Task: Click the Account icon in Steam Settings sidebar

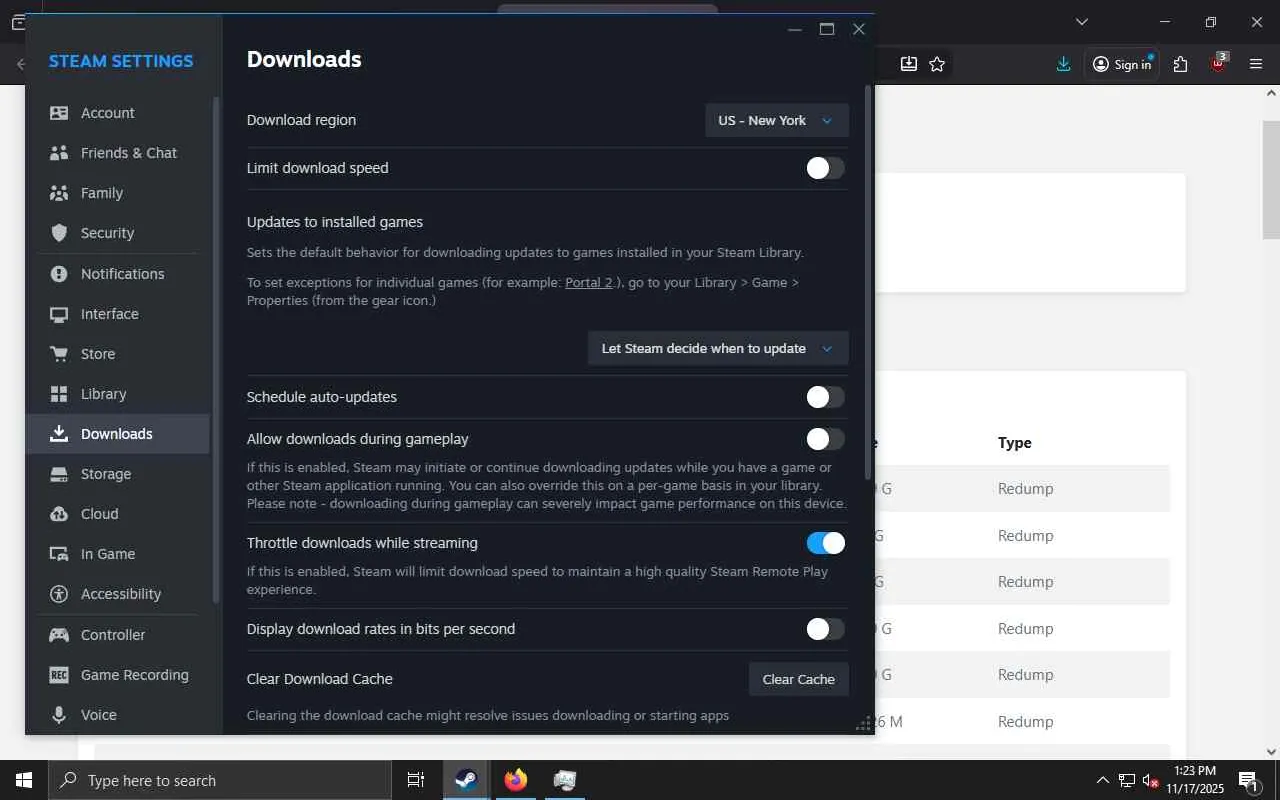Action: [x=59, y=113]
